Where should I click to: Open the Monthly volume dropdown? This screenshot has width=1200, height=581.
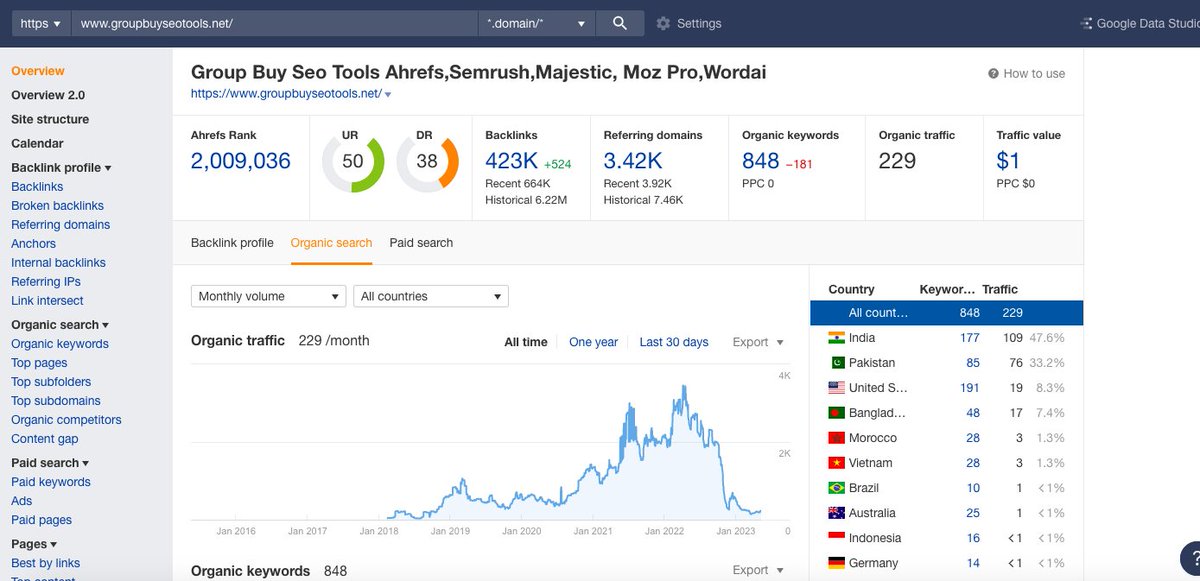tap(268, 296)
